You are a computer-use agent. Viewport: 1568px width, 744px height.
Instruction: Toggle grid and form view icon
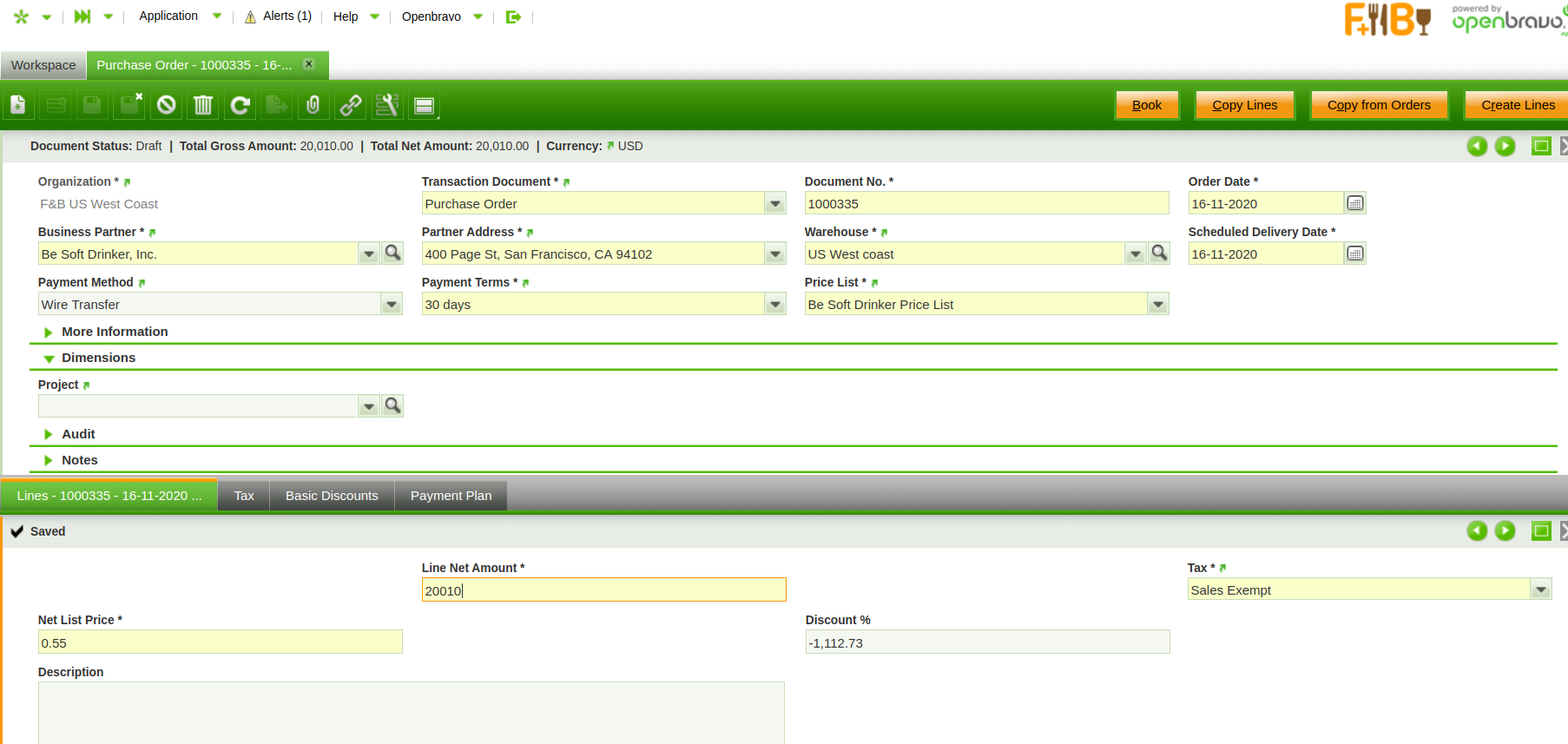(425, 105)
